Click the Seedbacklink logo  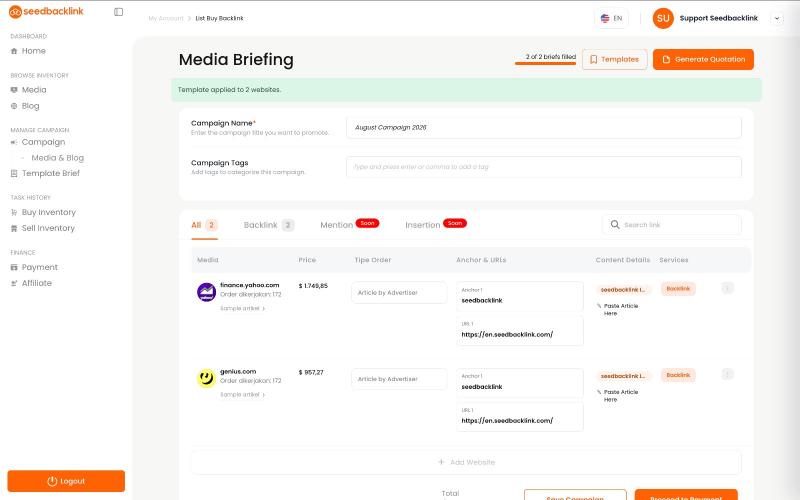46,11
